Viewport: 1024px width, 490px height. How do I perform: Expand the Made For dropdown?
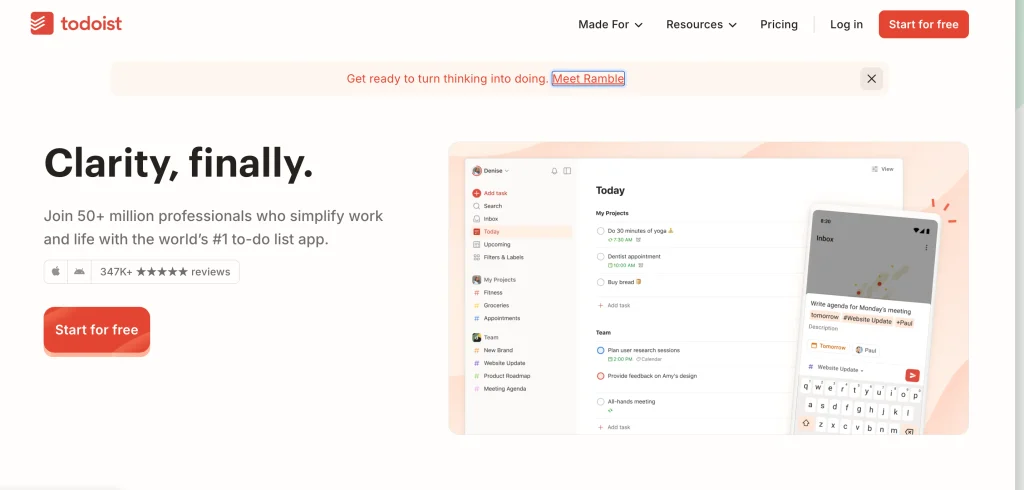(611, 24)
